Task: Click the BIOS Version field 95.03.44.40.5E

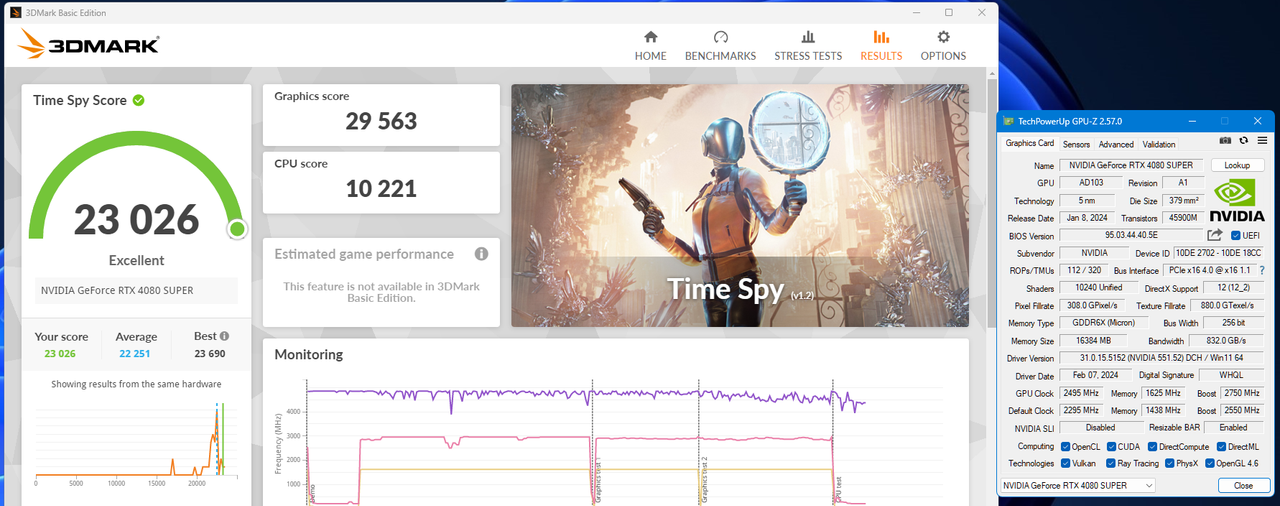Action: 1131,236
